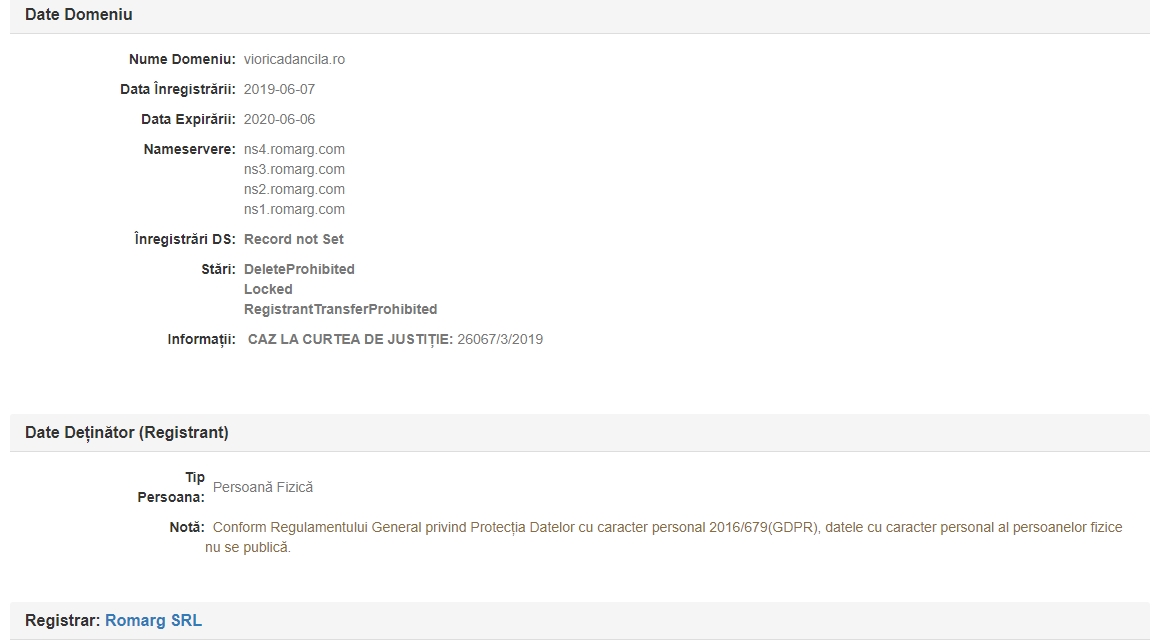Image resolution: width=1157 pixels, height=640 pixels.
Task: Click the Persoană Fizică value
Action: tap(263, 487)
